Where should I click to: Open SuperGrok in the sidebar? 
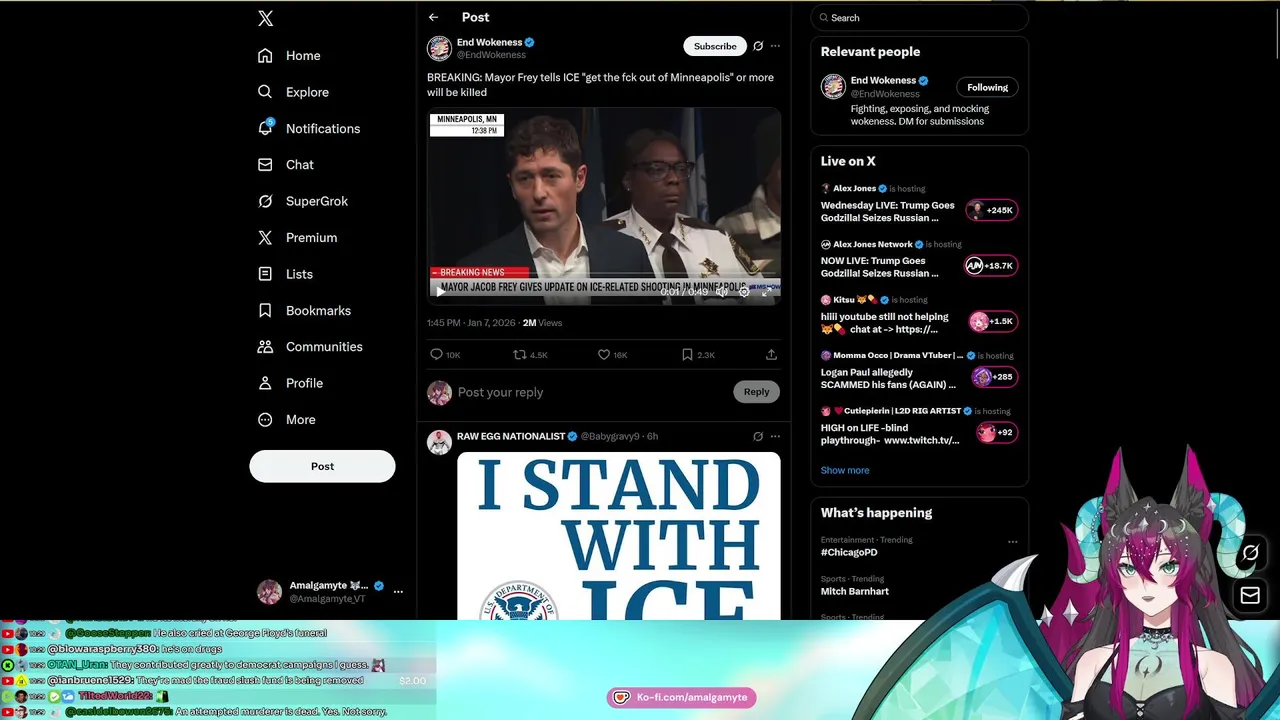pos(303,201)
